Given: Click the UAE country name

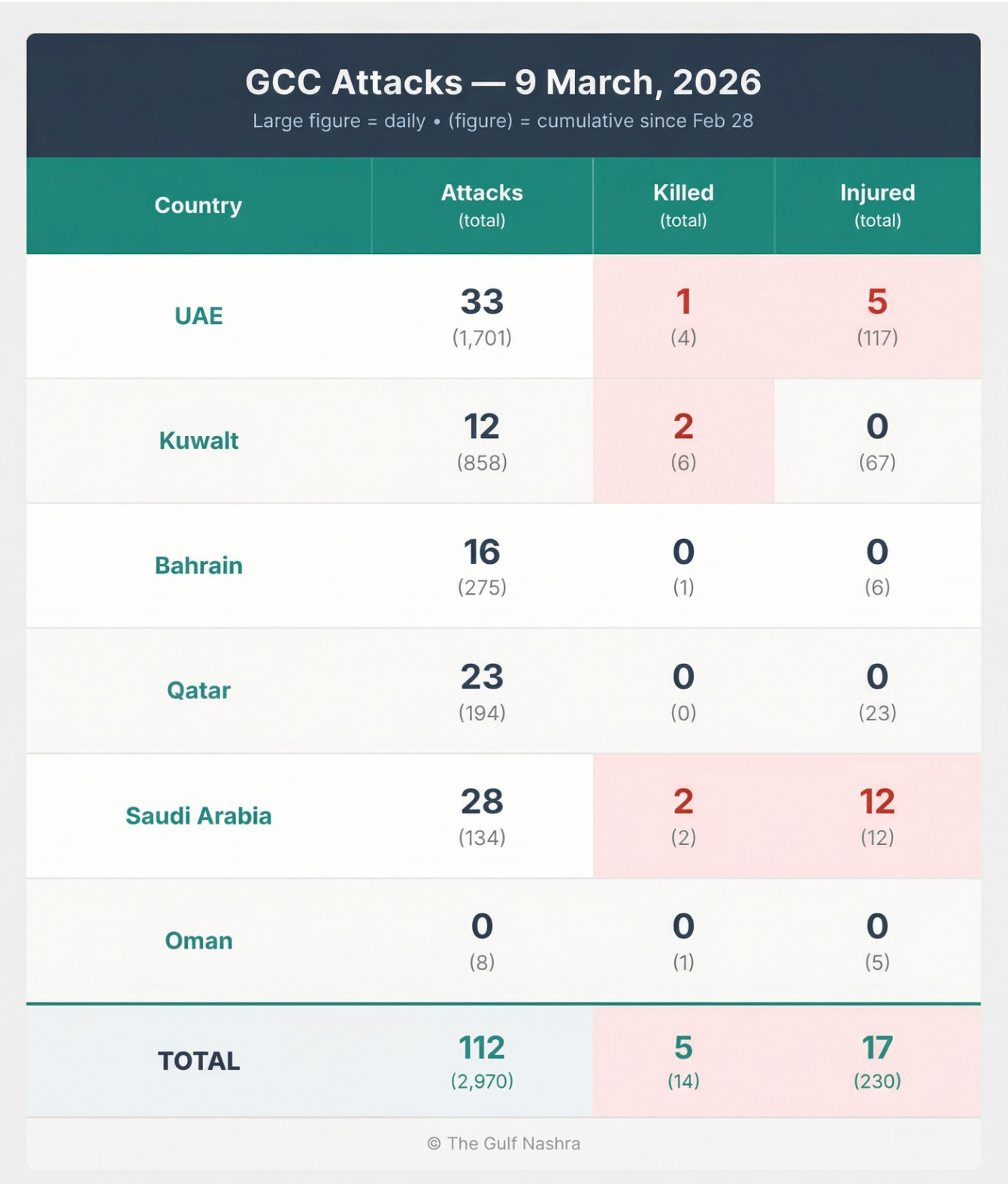Looking at the screenshot, I should [x=198, y=316].
